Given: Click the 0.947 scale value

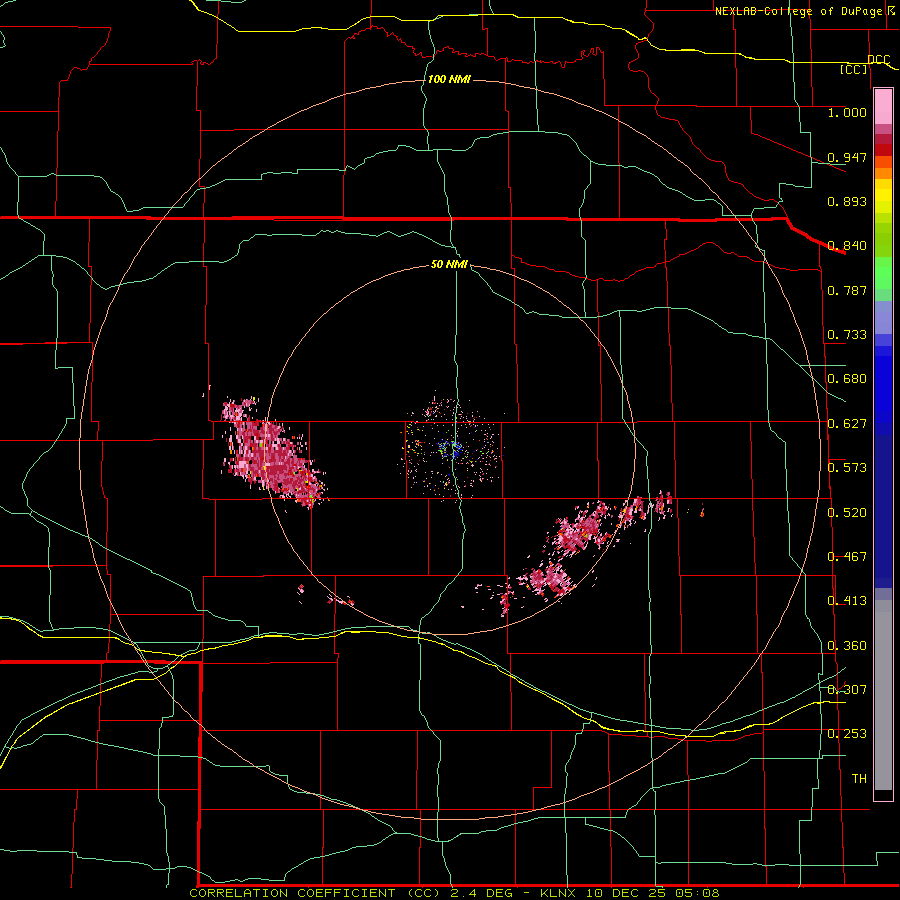Looking at the screenshot, I should 847,157.
